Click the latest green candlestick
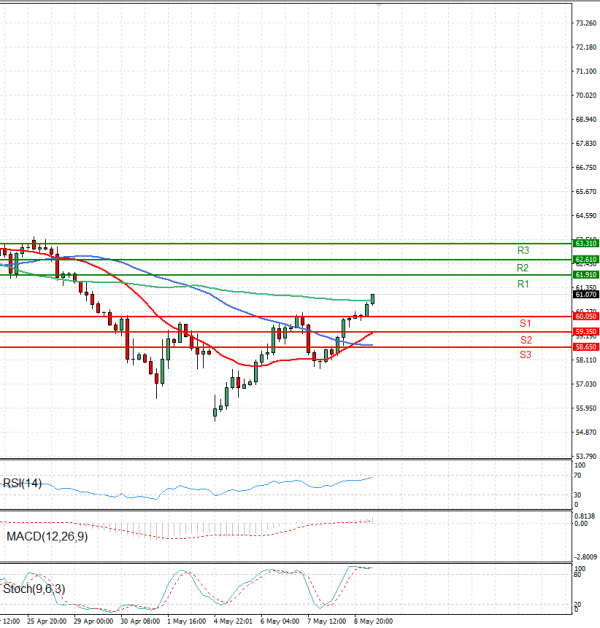Viewport: 600px width, 628px height. [373, 298]
